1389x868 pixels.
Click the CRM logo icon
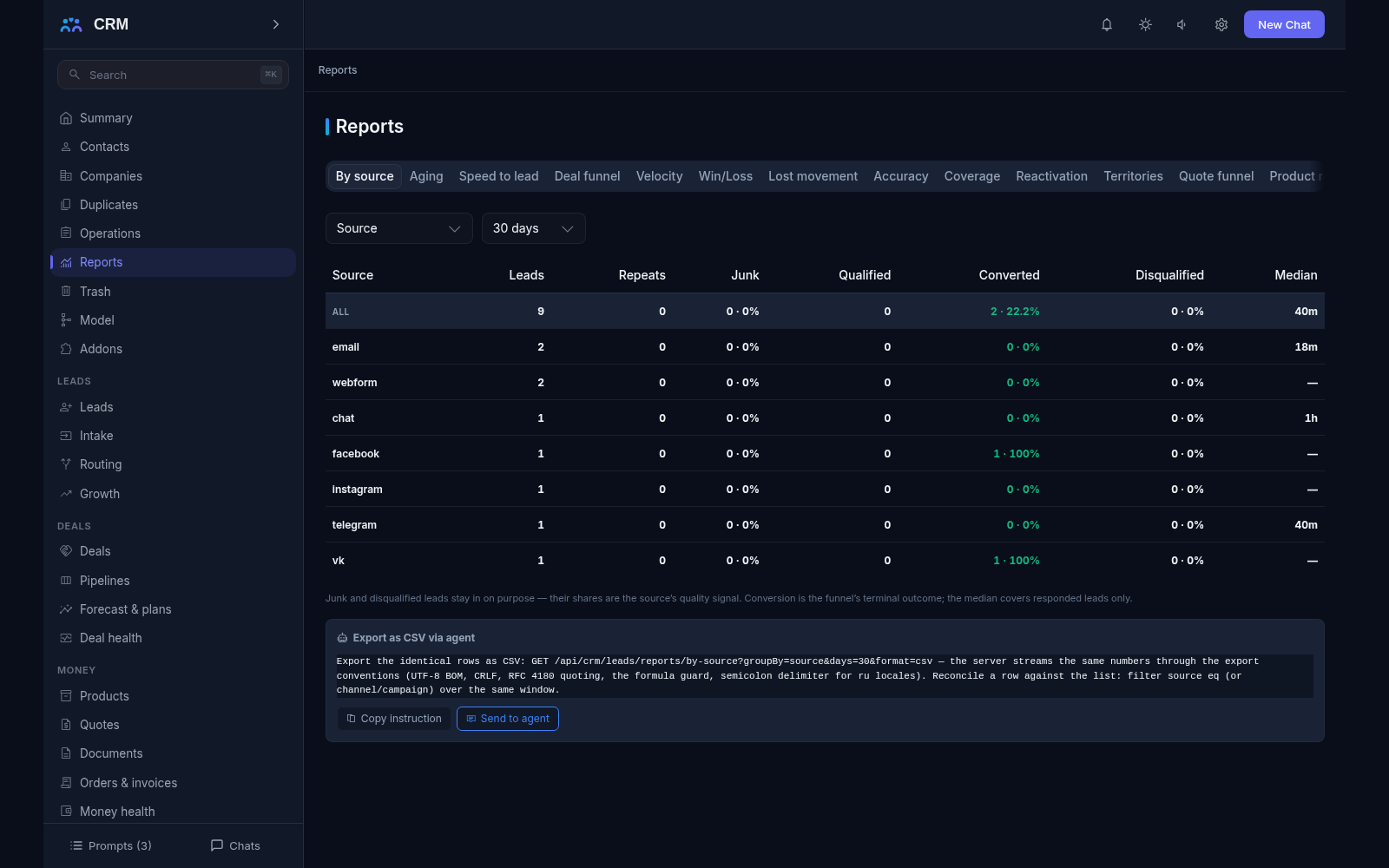tap(71, 24)
